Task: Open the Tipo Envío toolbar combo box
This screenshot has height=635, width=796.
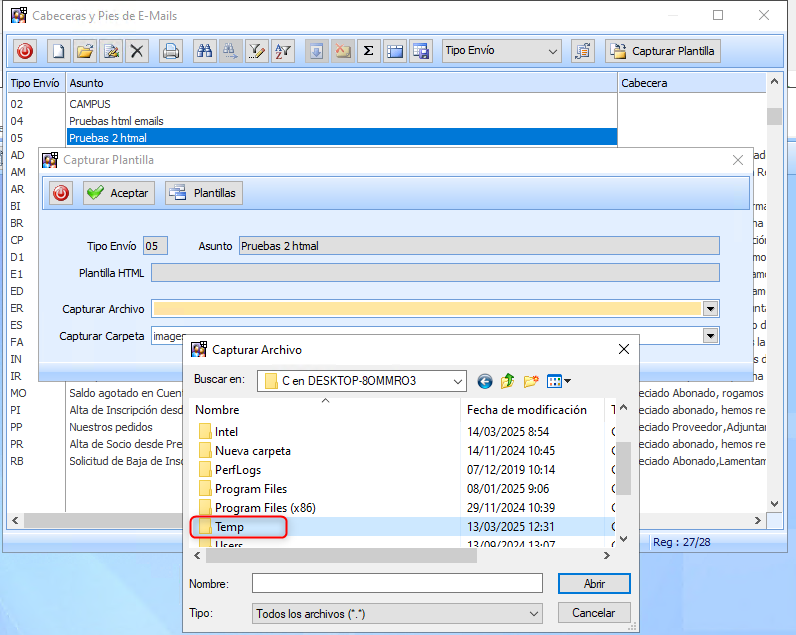Action: click(502, 51)
